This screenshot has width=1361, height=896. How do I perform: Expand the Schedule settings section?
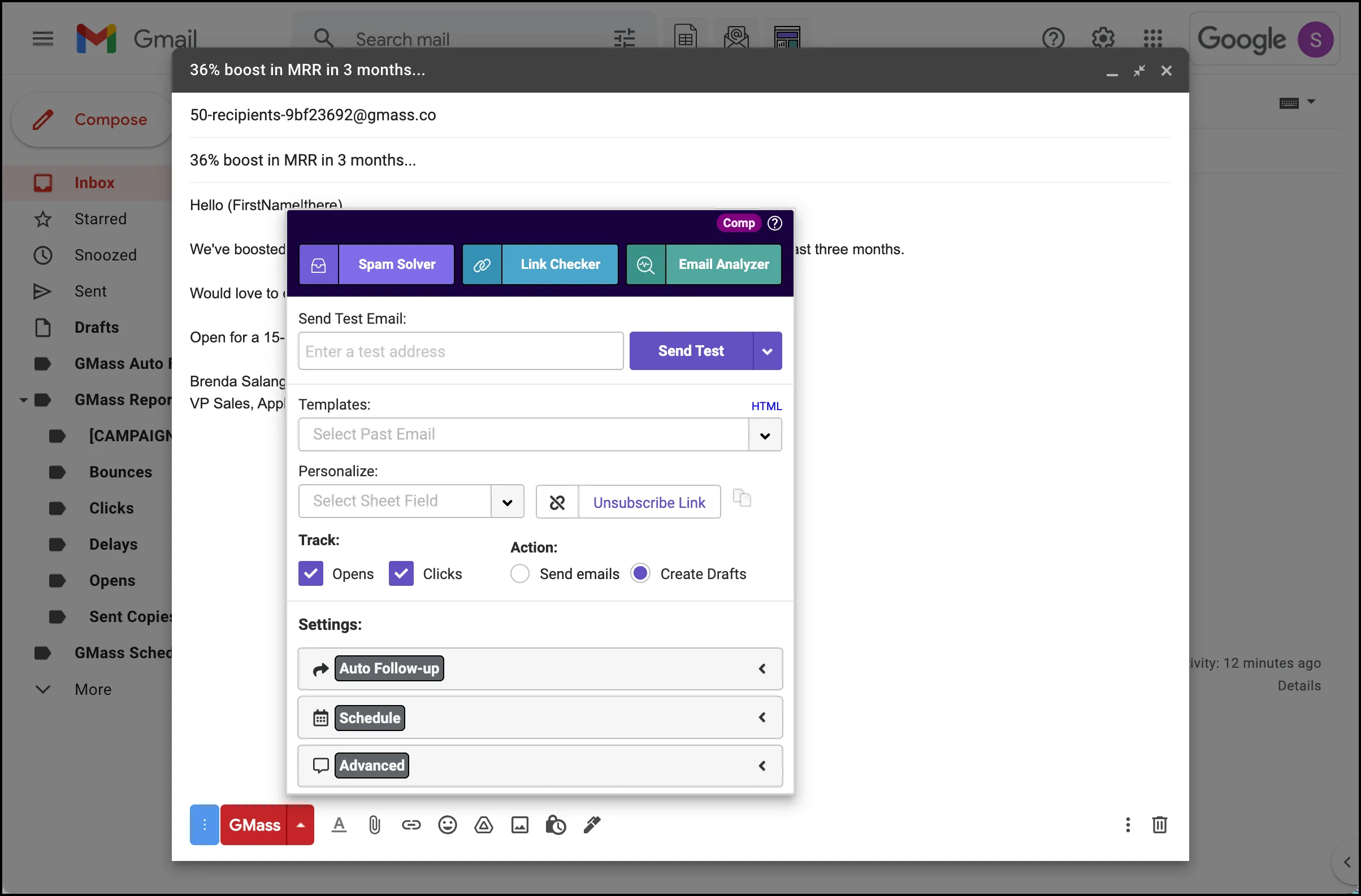539,717
